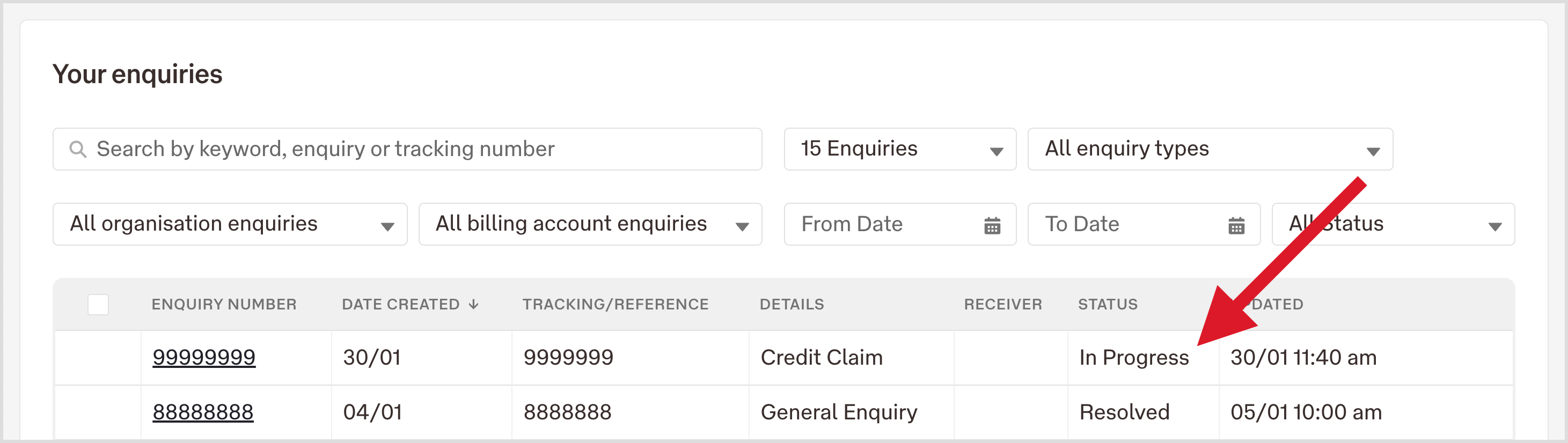
Task: Expand All billing account enquiries dropdown
Action: pyautogui.click(x=590, y=224)
